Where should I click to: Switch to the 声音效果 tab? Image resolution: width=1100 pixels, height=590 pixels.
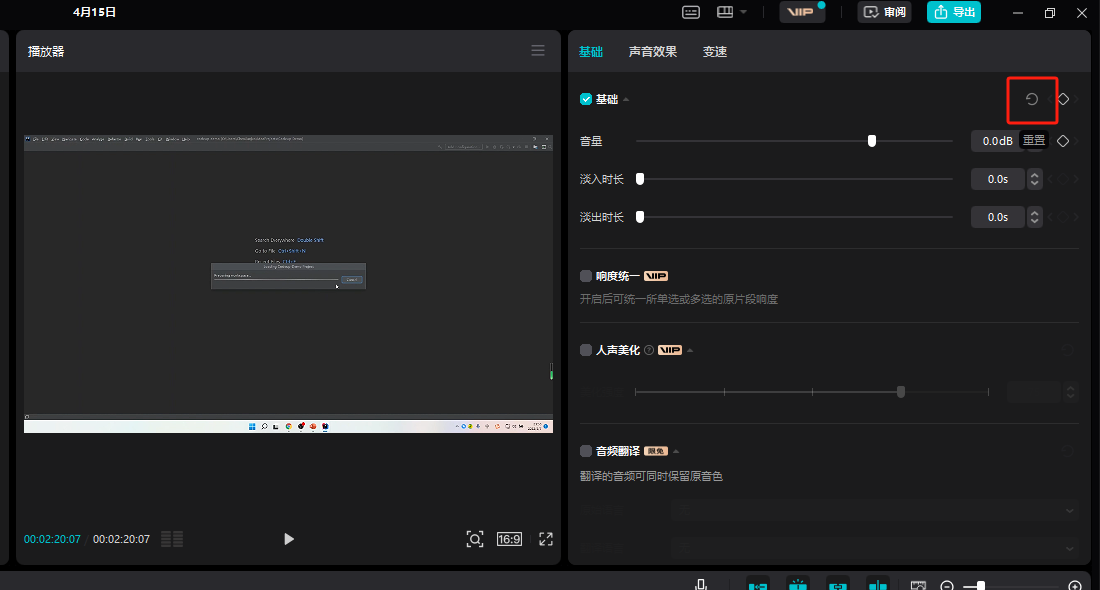tap(652, 51)
